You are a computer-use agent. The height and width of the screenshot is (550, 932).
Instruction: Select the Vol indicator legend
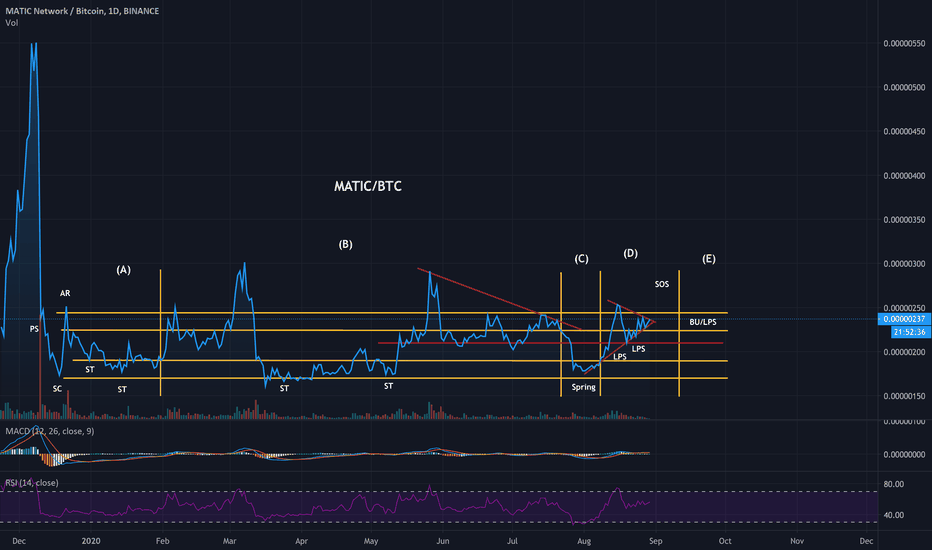[11, 23]
